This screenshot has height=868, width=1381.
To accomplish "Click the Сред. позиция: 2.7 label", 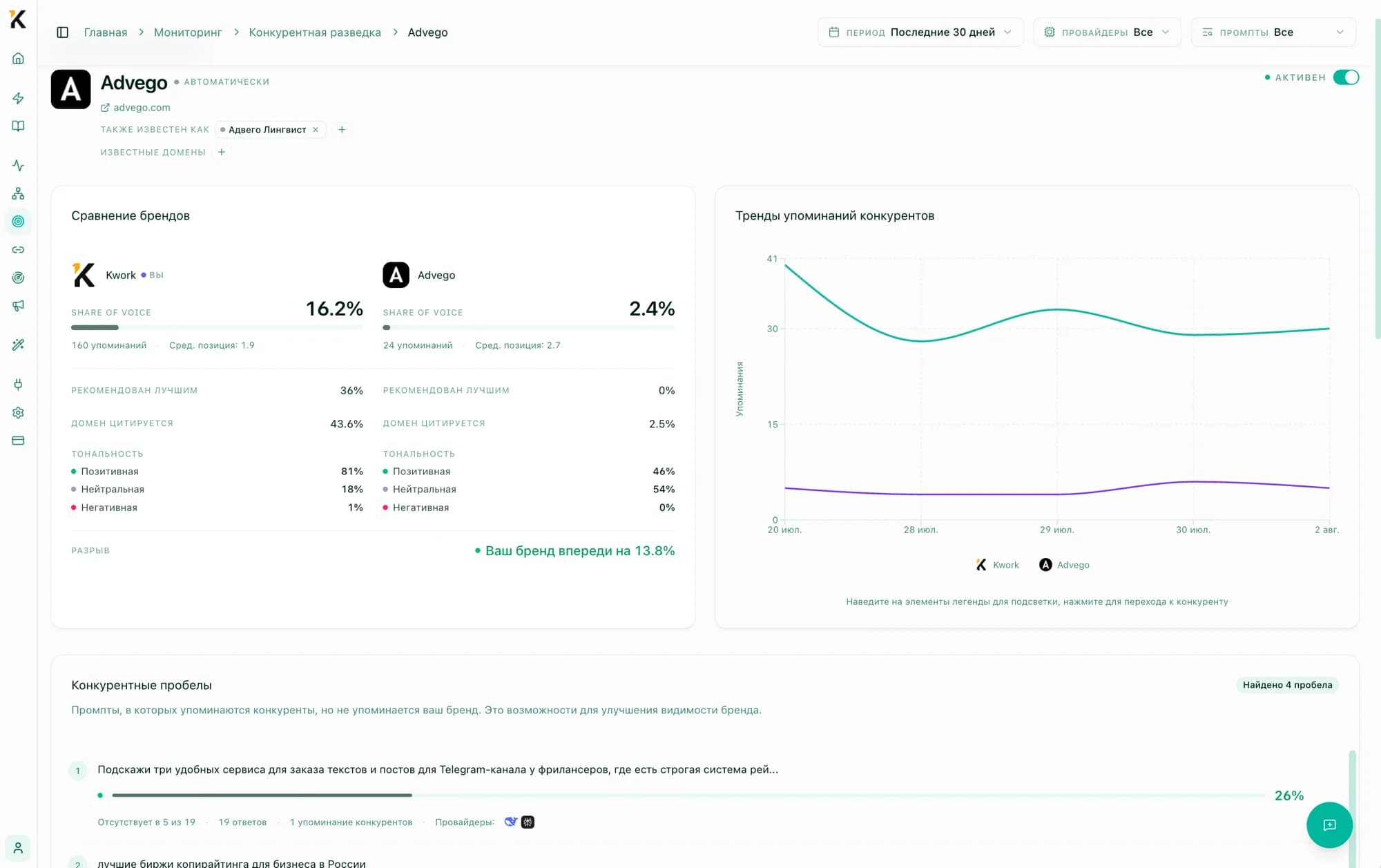I will [x=518, y=345].
